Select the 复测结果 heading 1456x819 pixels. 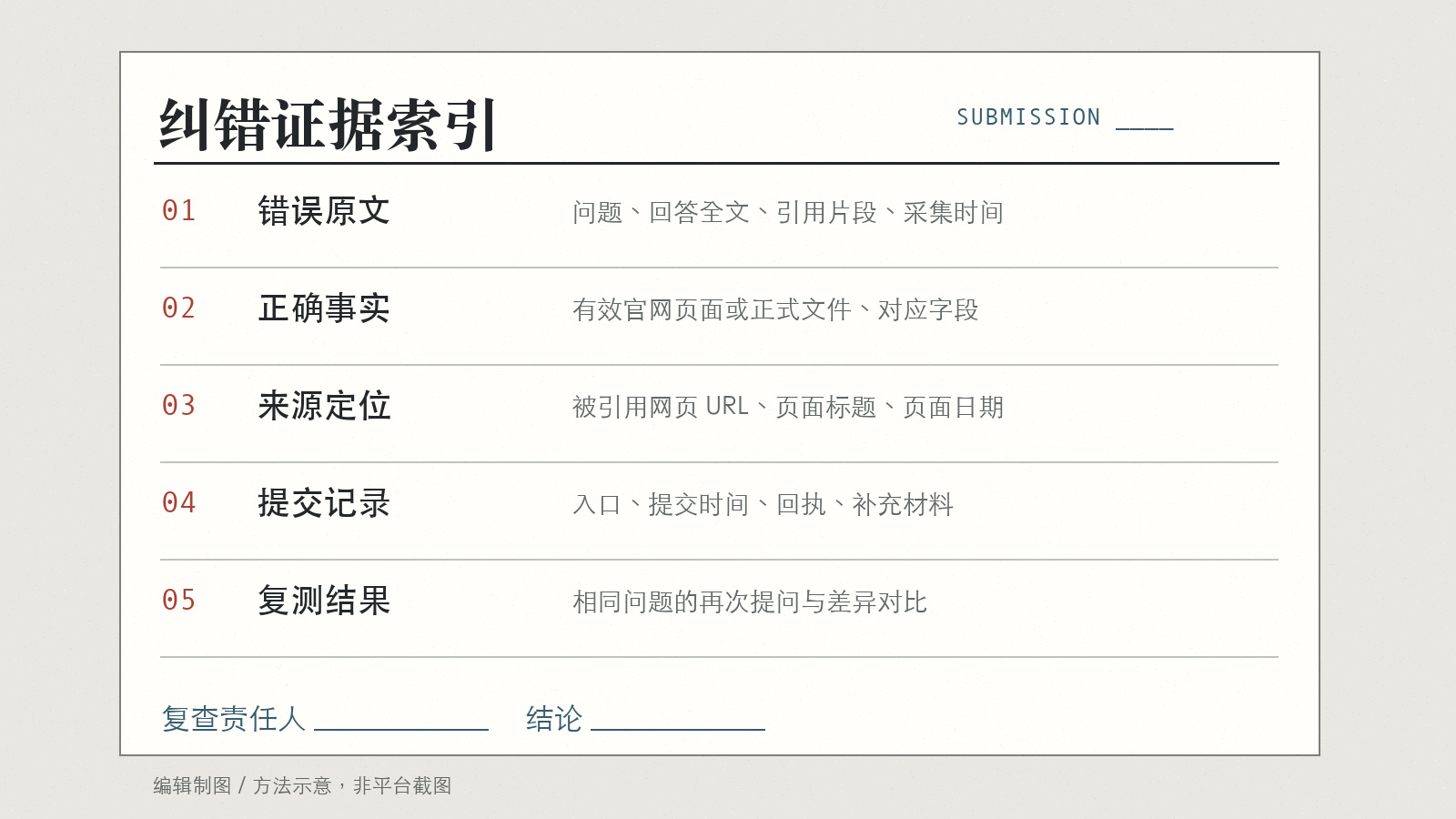pyautogui.click(x=324, y=601)
